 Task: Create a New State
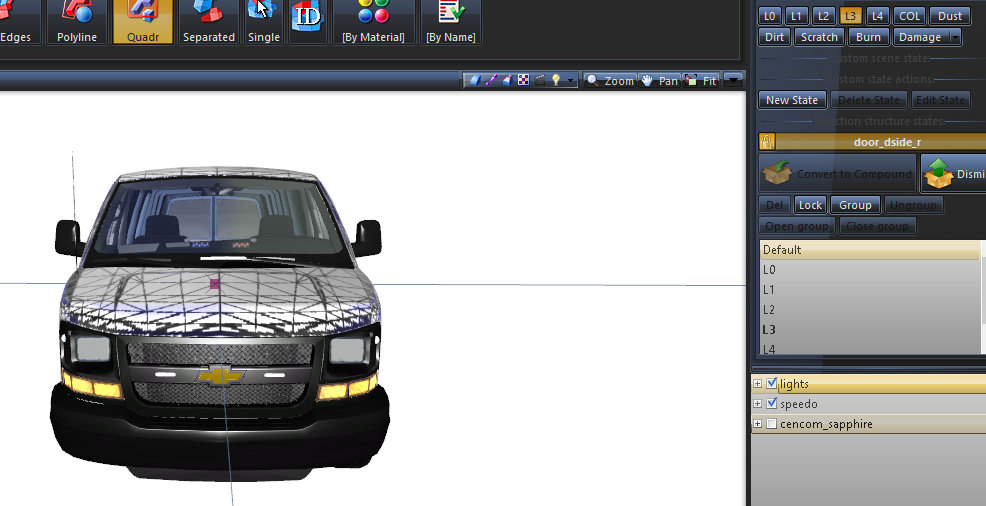[x=792, y=100]
